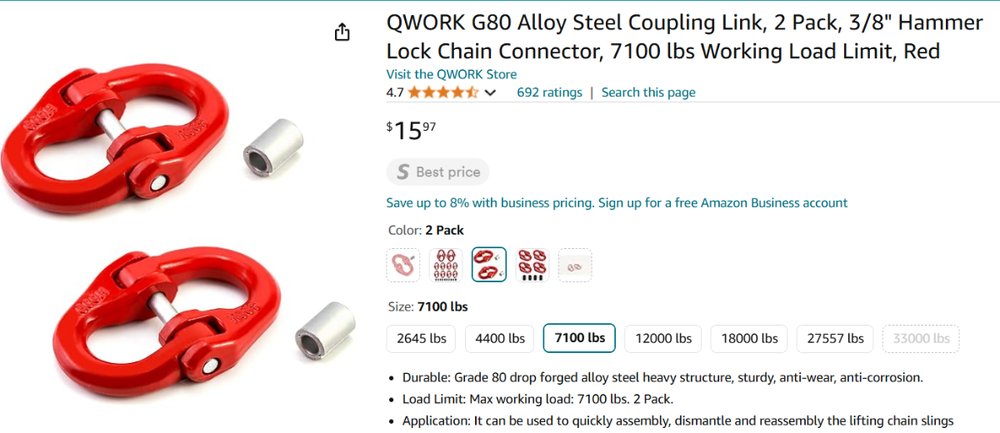Click the share icon above product image

[342, 32]
